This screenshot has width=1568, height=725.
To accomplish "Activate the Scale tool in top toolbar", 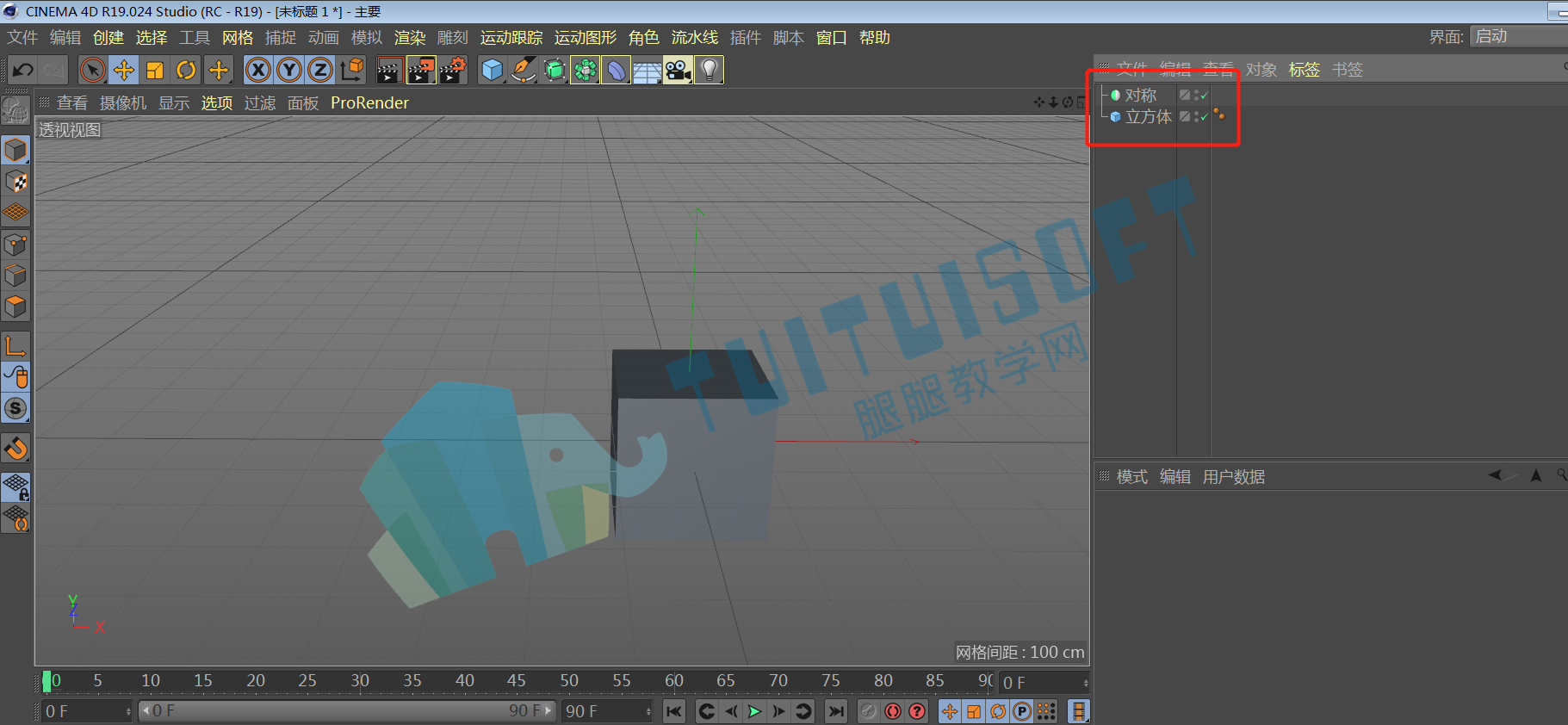I will [155, 70].
